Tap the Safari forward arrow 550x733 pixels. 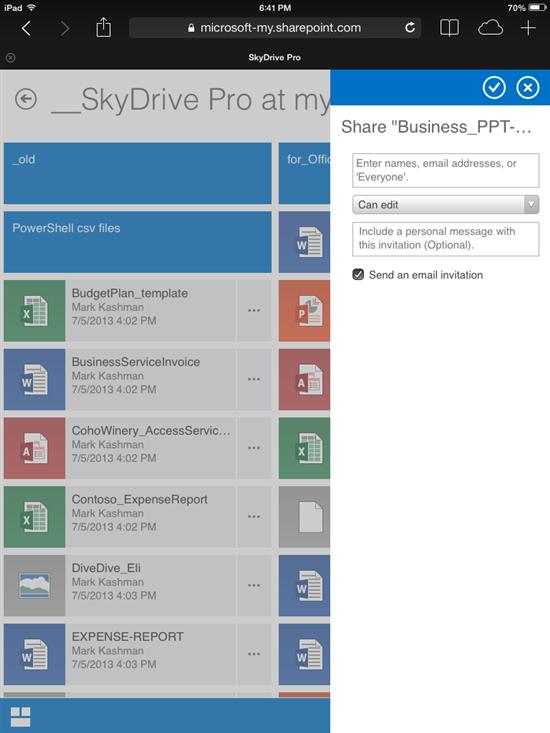[x=65, y=28]
